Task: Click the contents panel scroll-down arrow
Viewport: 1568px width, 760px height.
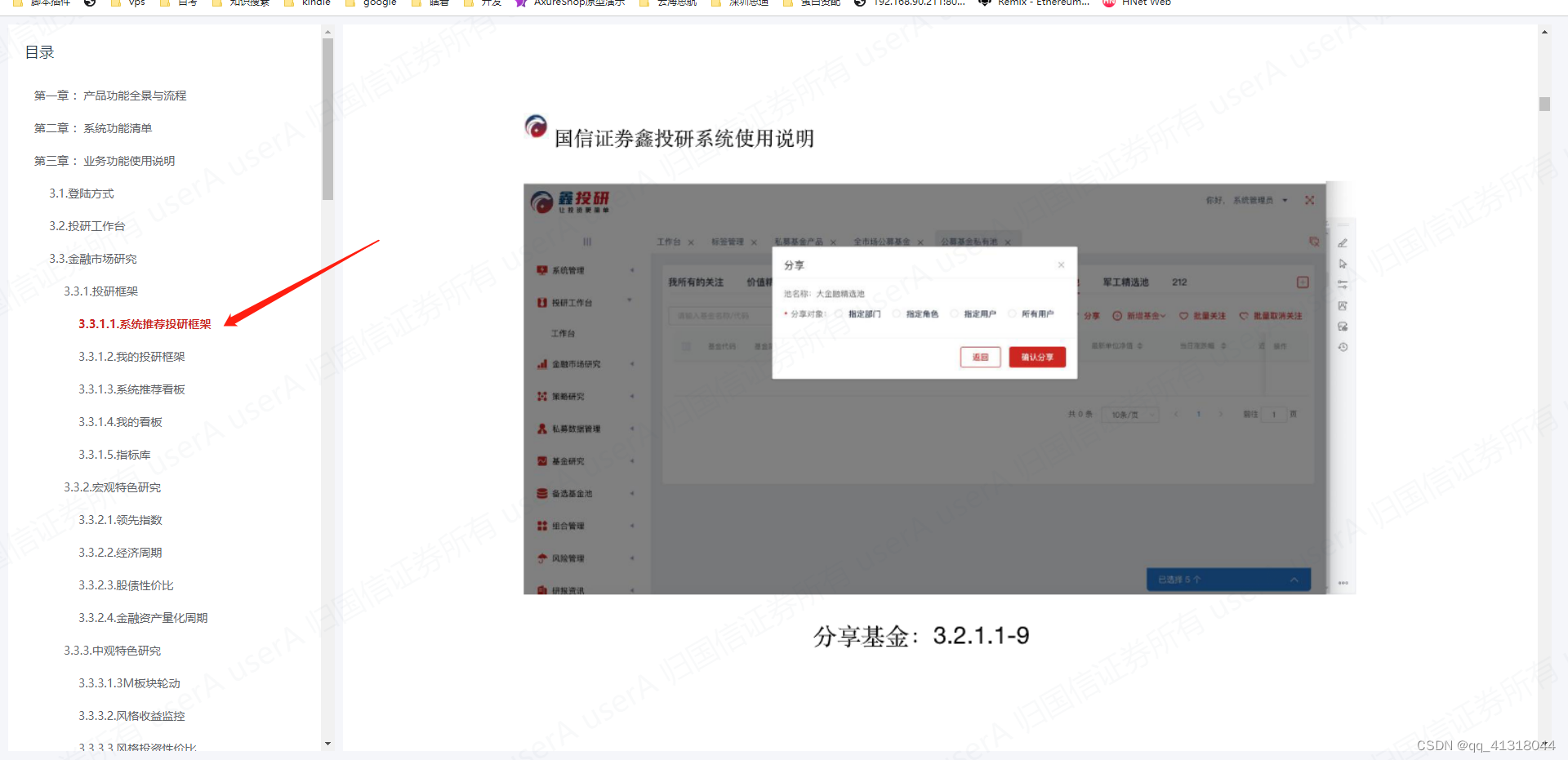Action: 327,744
